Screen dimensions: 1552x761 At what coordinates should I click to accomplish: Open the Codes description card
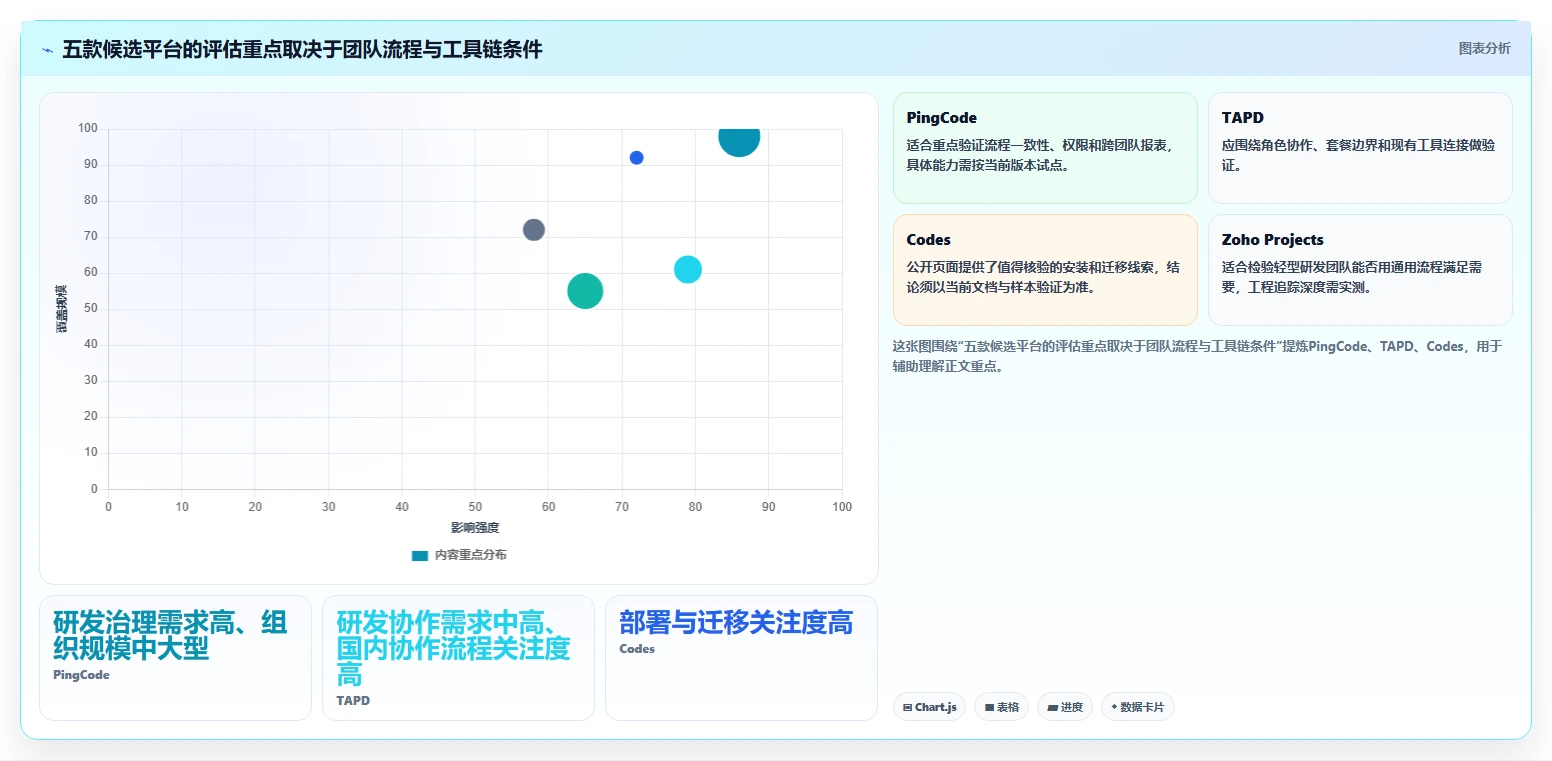pos(1045,270)
